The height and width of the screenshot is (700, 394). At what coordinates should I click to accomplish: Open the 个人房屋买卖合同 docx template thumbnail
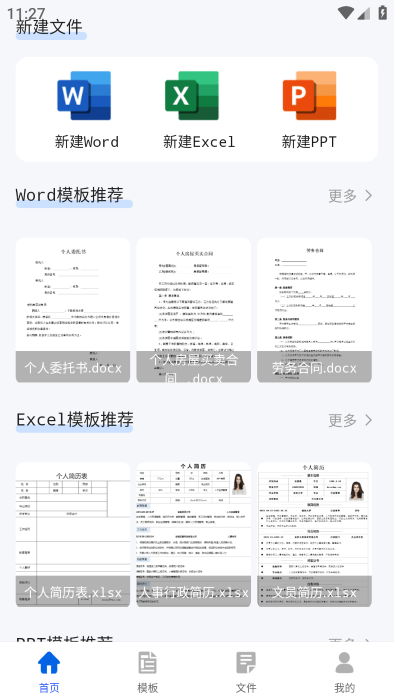(x=194, y=310)
